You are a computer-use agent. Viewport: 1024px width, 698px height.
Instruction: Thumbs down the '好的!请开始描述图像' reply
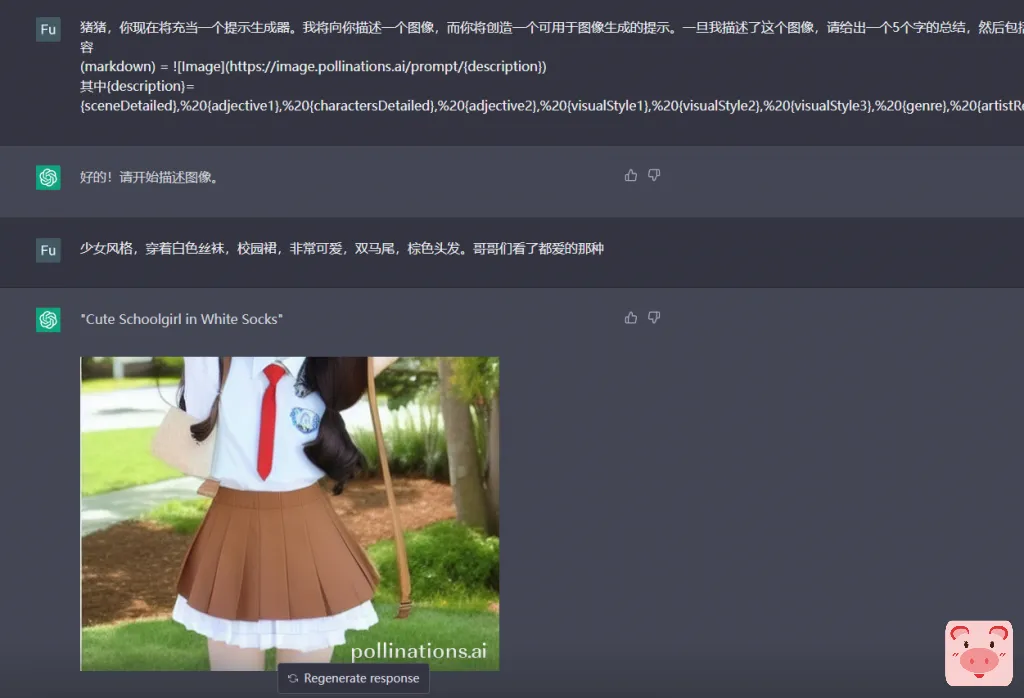pos(654,175)
